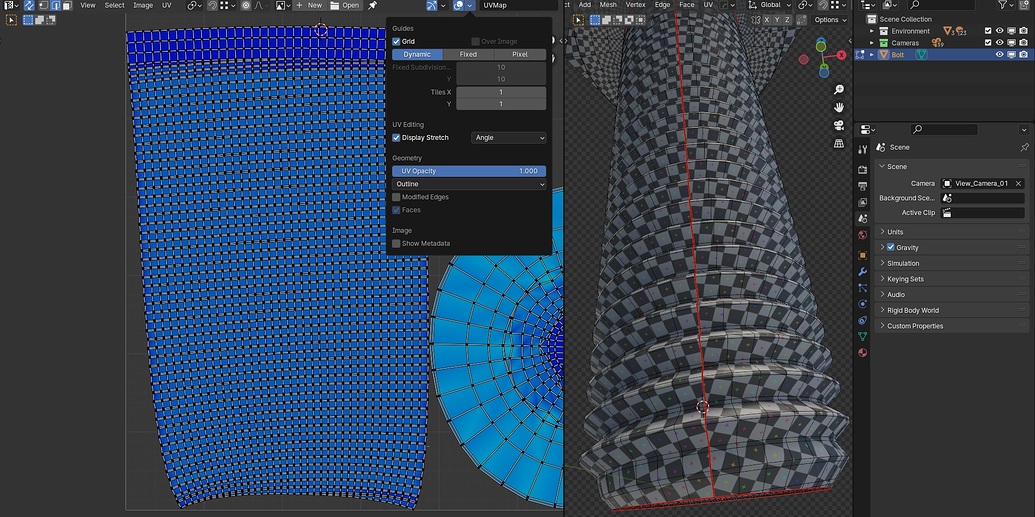The height and width of the screenshot is (517, 1035).
Task: Open the Particles properties tab
Action: coord(862,288)
